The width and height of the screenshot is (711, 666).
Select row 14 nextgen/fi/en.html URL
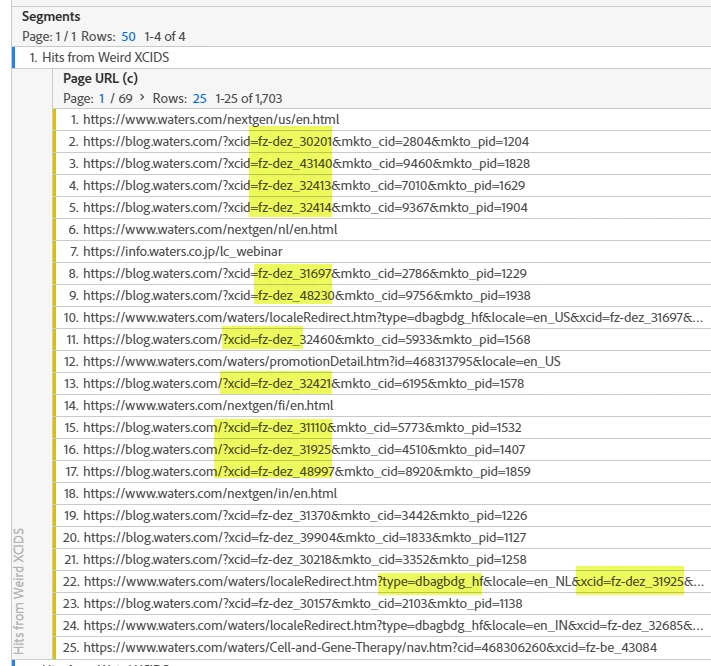point(208,405)
